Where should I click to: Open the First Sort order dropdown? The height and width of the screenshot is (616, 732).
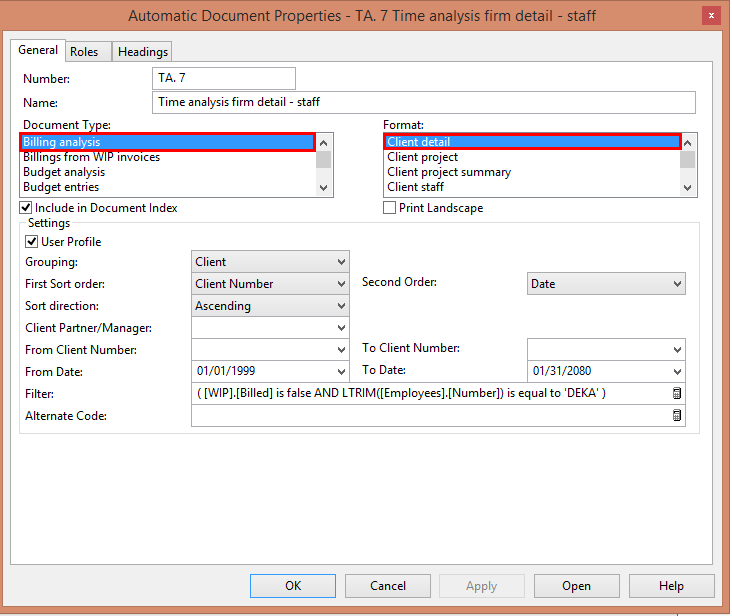click(341, 284)
